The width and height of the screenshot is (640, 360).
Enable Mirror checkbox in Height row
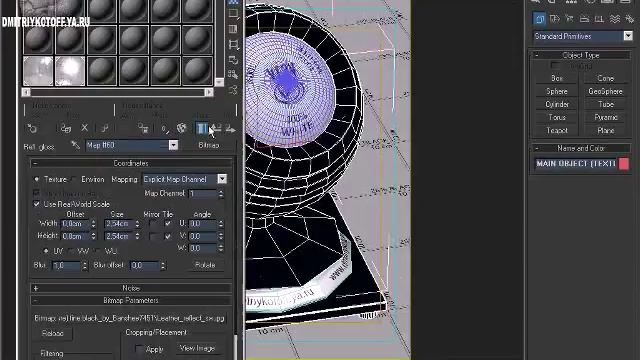[x=153, y=236]
